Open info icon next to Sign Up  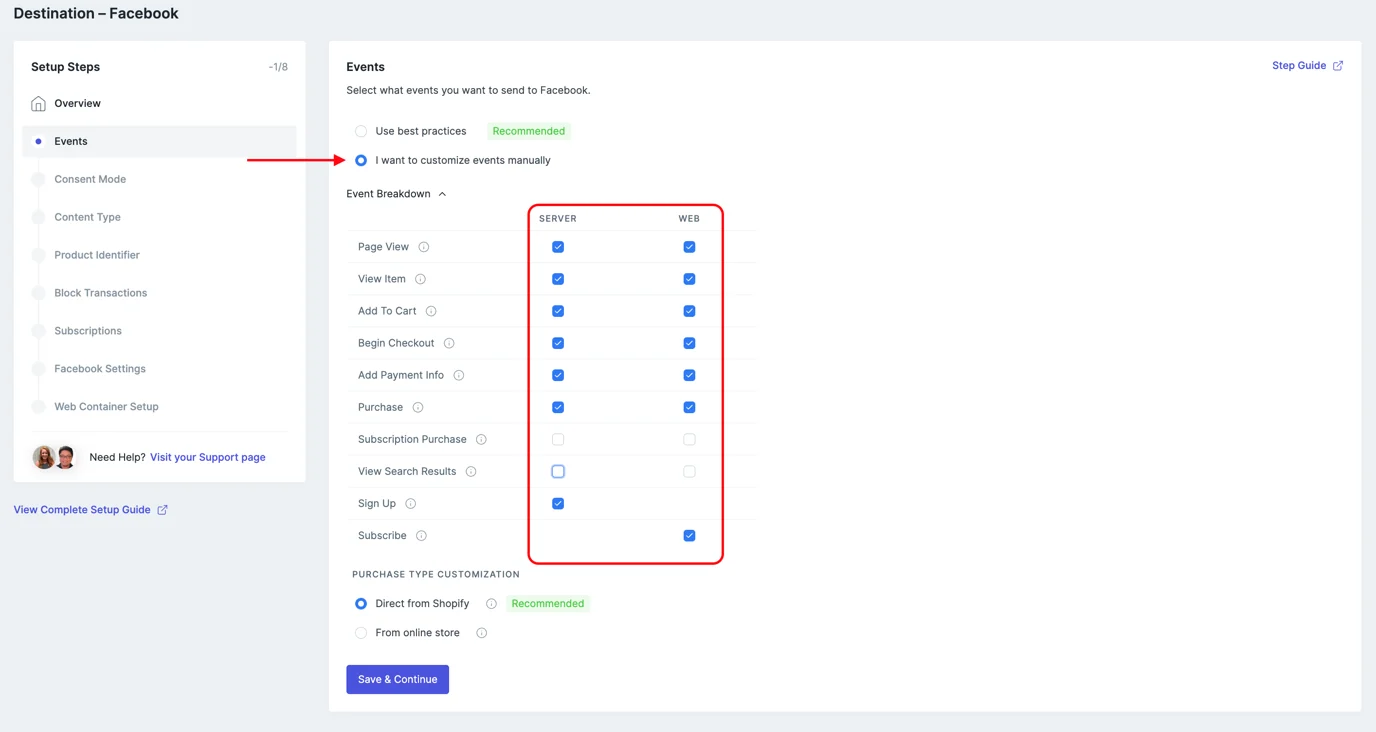click(411, 503)
